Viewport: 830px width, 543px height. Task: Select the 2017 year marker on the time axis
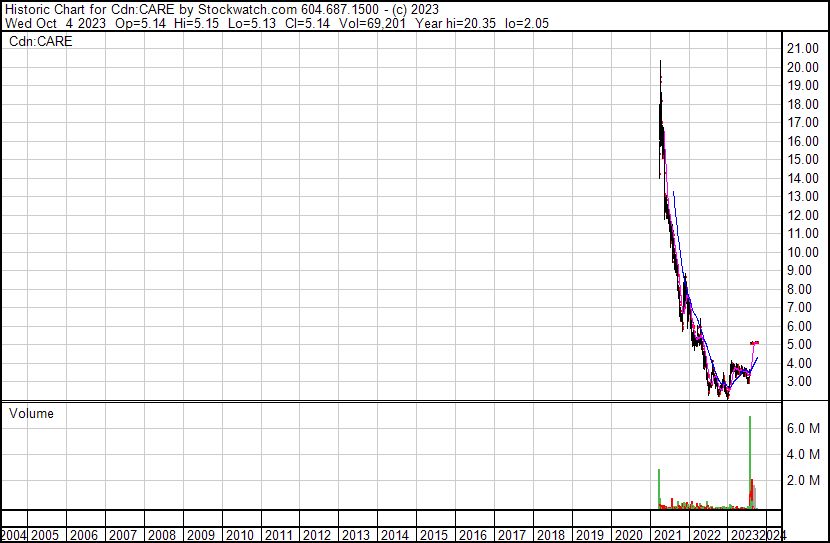click(512, 535)
